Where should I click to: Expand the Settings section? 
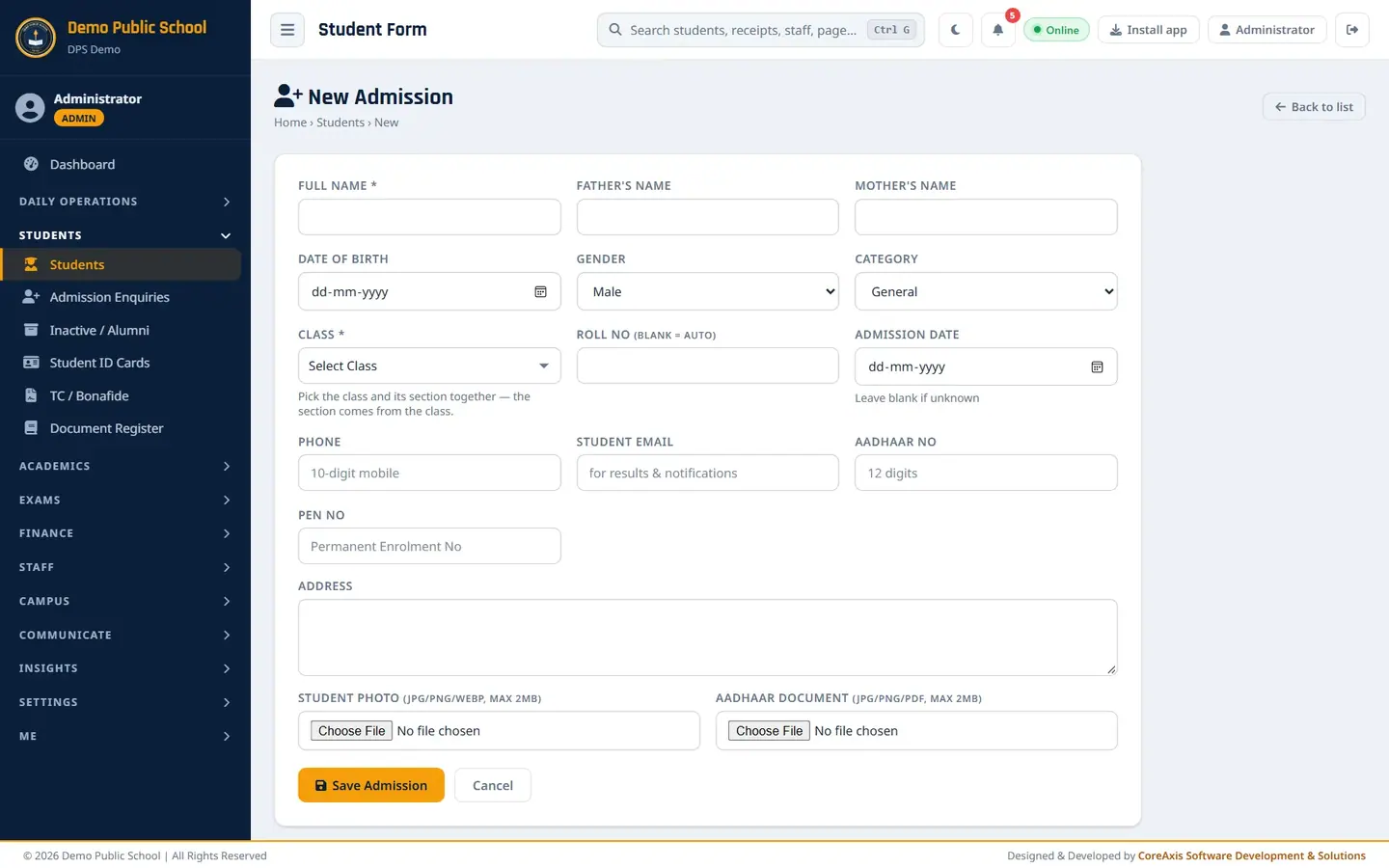click(125, 702)
